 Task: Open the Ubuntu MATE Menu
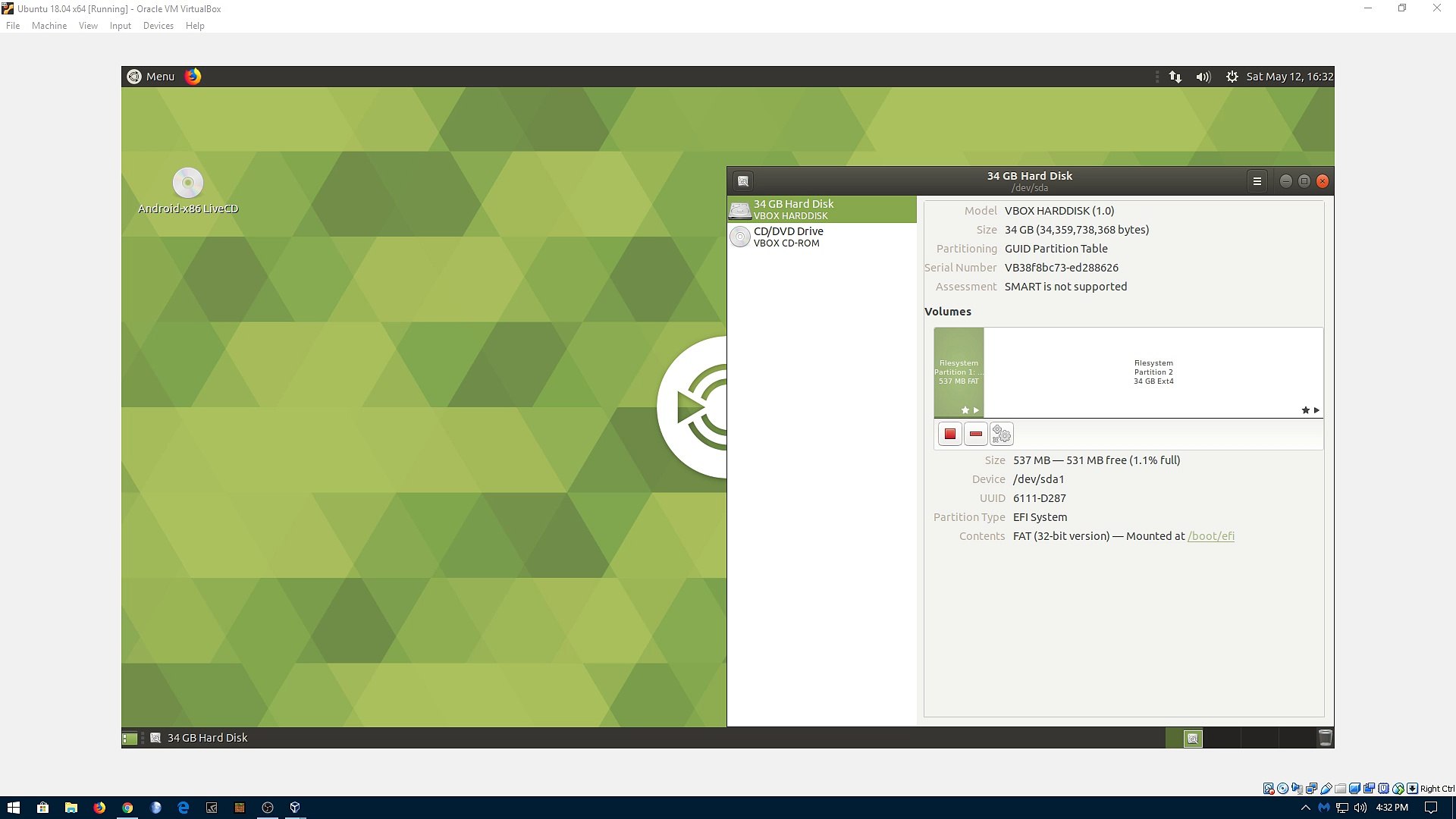[x=151, y=77]
